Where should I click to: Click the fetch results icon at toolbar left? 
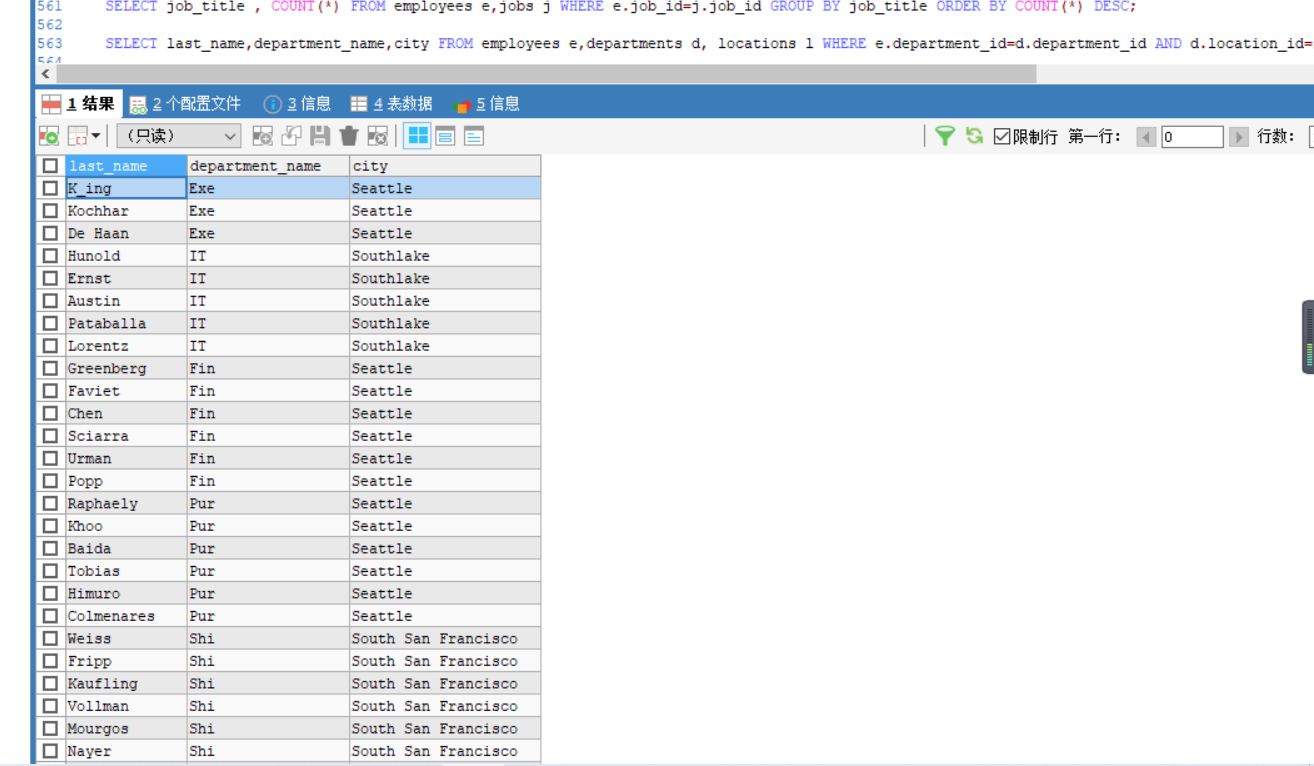click(47, 135)
